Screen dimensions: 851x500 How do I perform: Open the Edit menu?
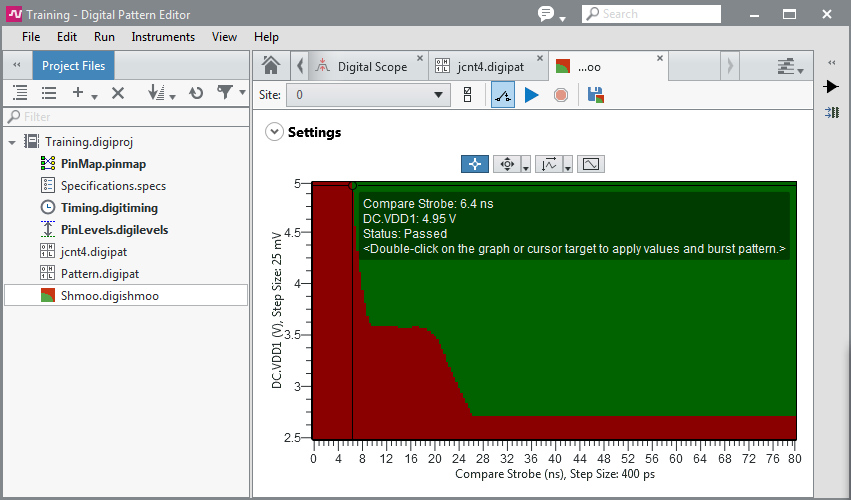coord(67,37)
